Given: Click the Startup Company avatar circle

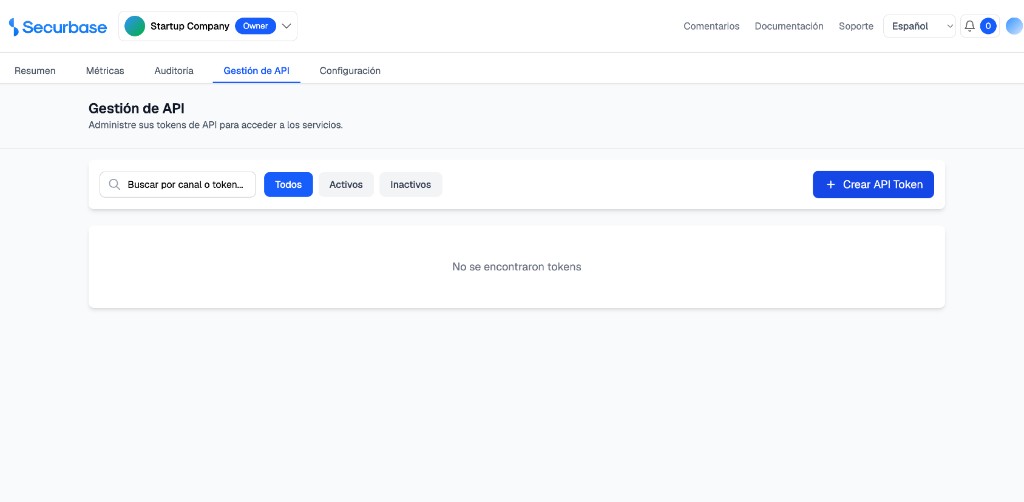Looking at the screenshot, I should pos(135,26).
